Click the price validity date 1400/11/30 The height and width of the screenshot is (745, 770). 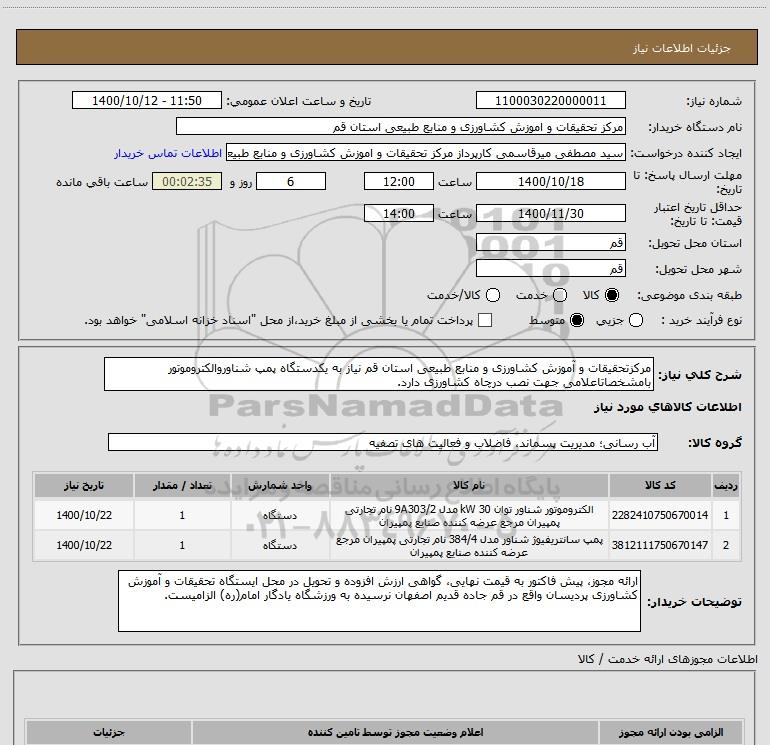[550, 214]
